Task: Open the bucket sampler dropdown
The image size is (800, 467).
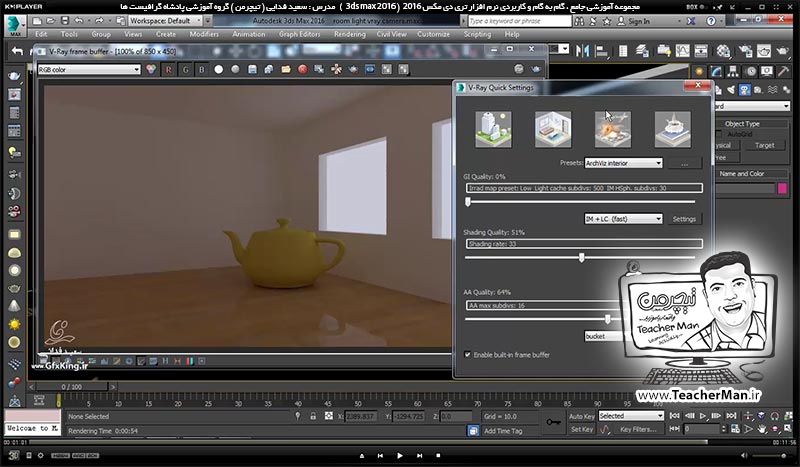Action: coord(603,336)
